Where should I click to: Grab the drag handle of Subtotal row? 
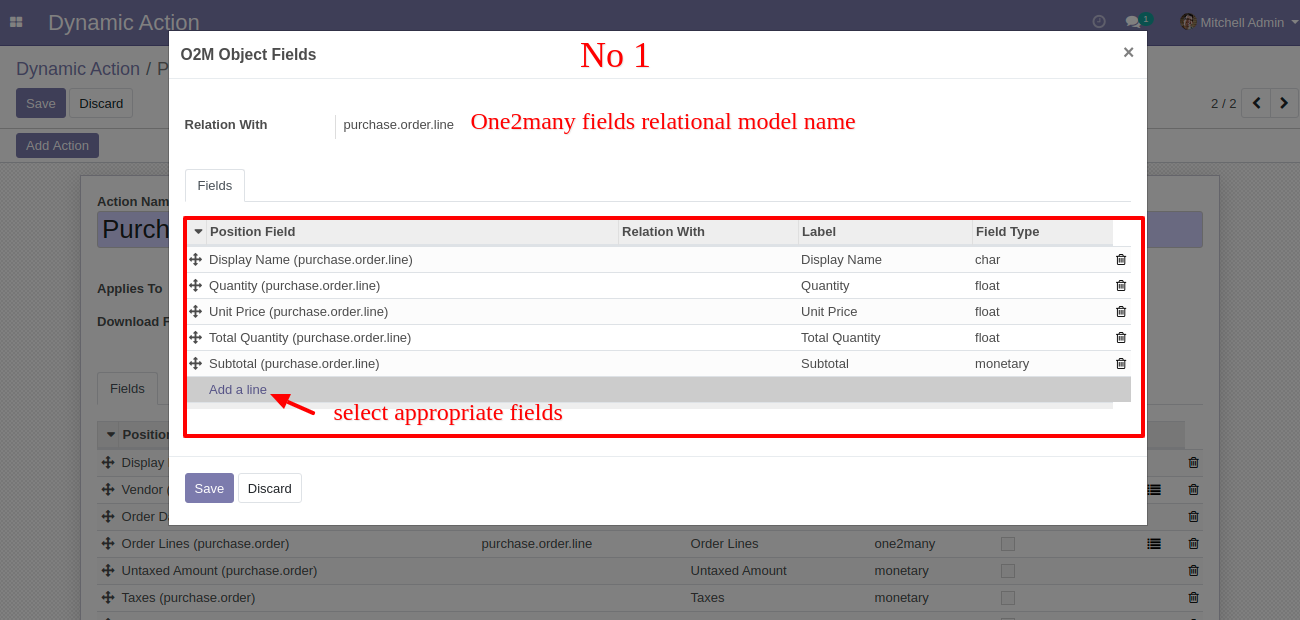point(196,363)
